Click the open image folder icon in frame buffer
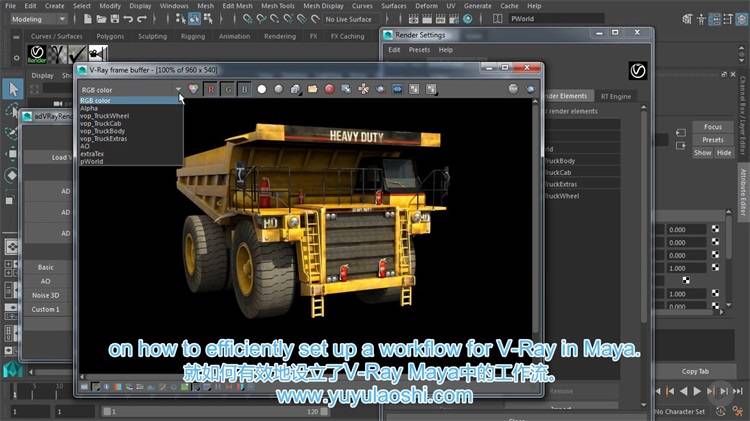The image size is (750, 421). click(312, 89)
